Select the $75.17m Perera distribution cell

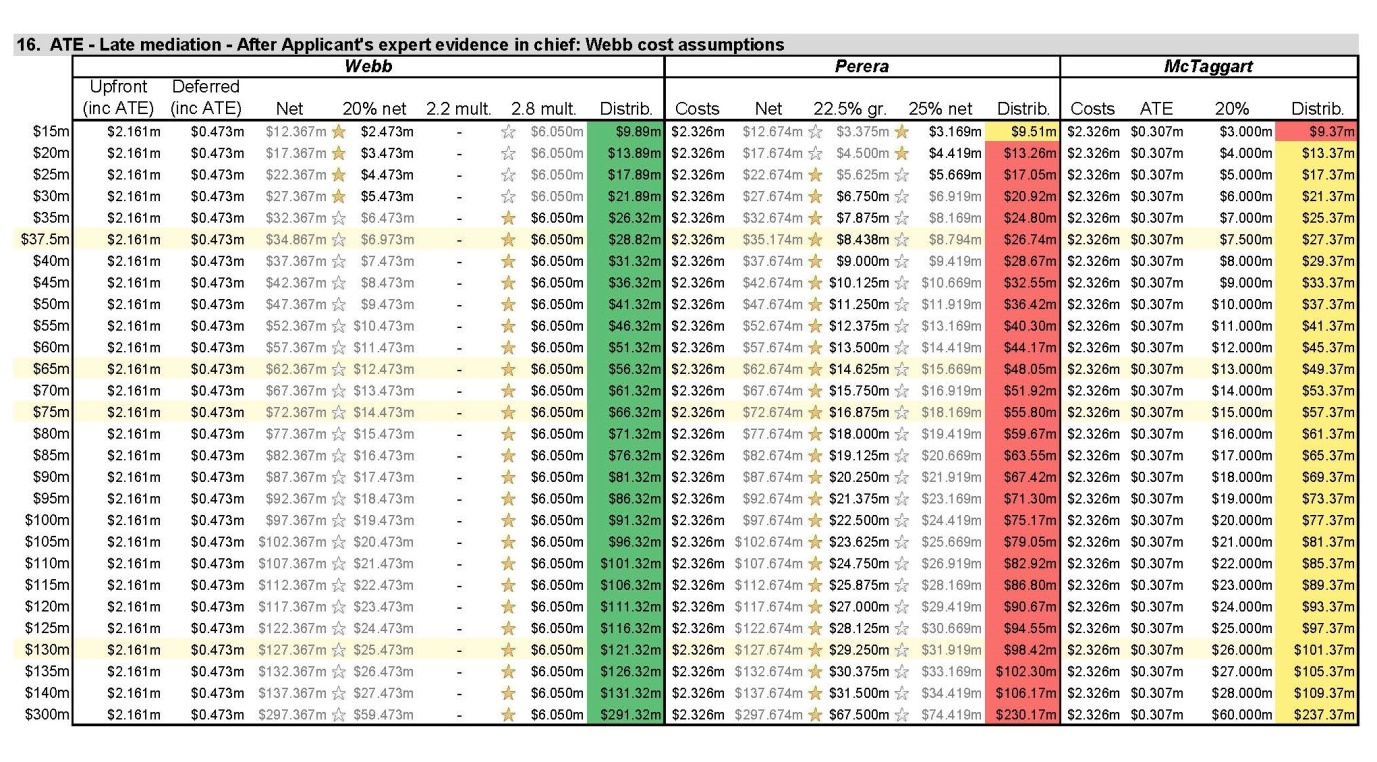[1022, 520]
